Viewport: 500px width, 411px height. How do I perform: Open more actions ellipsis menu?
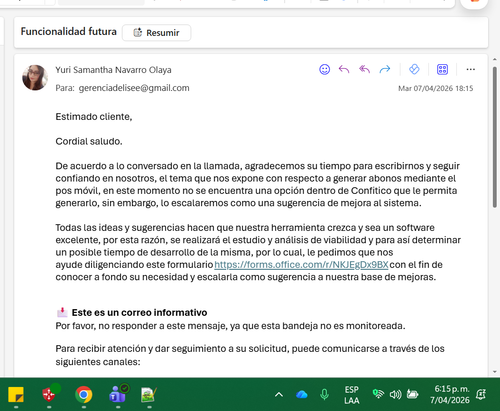point(471,69)
